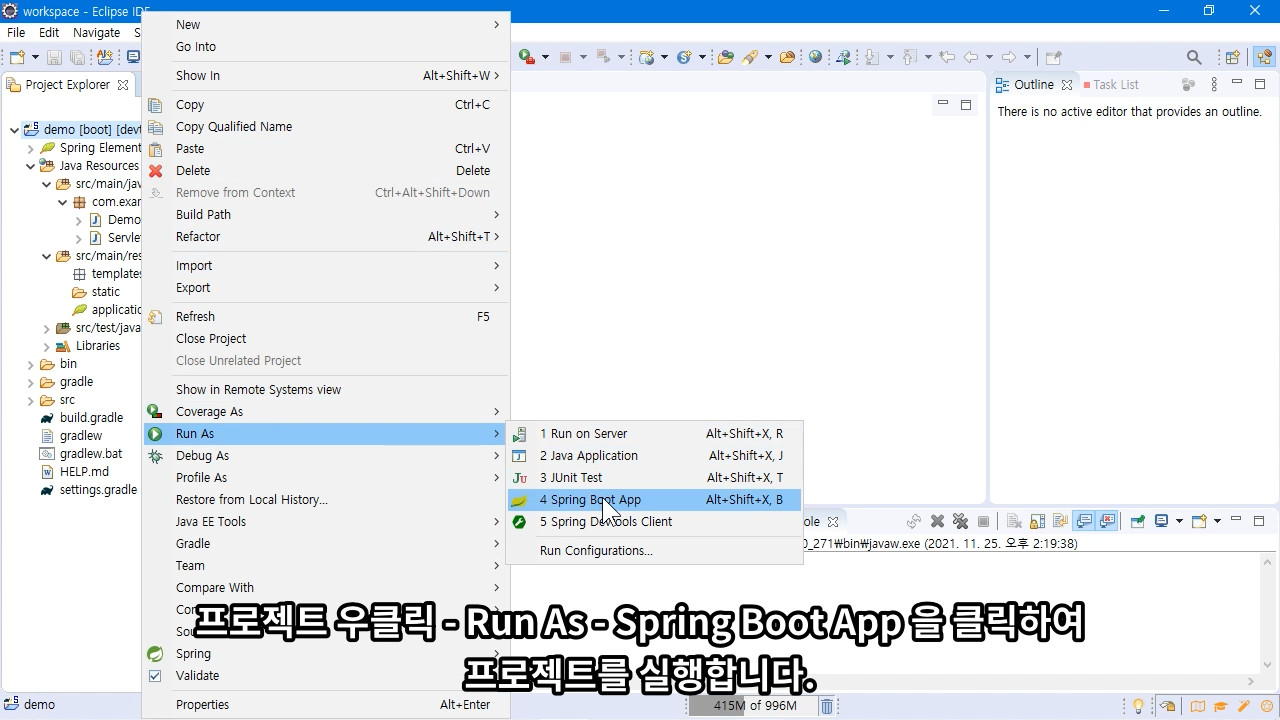Click 'Restore from Local History...'
The height and width of the screenshot is (720, 1280).
[x=325, y=500]
